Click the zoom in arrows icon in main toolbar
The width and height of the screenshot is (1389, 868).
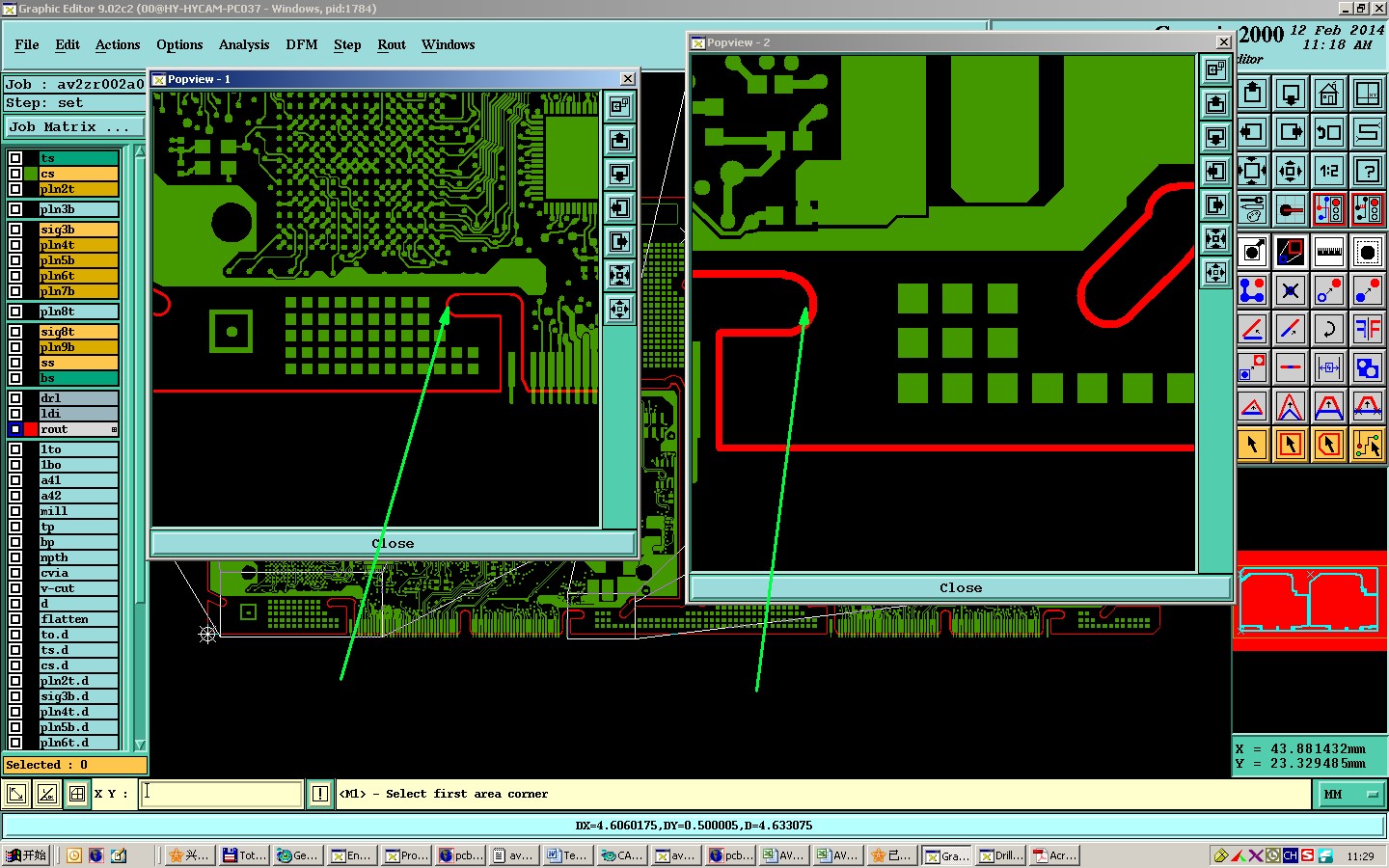pos(1252,172)
